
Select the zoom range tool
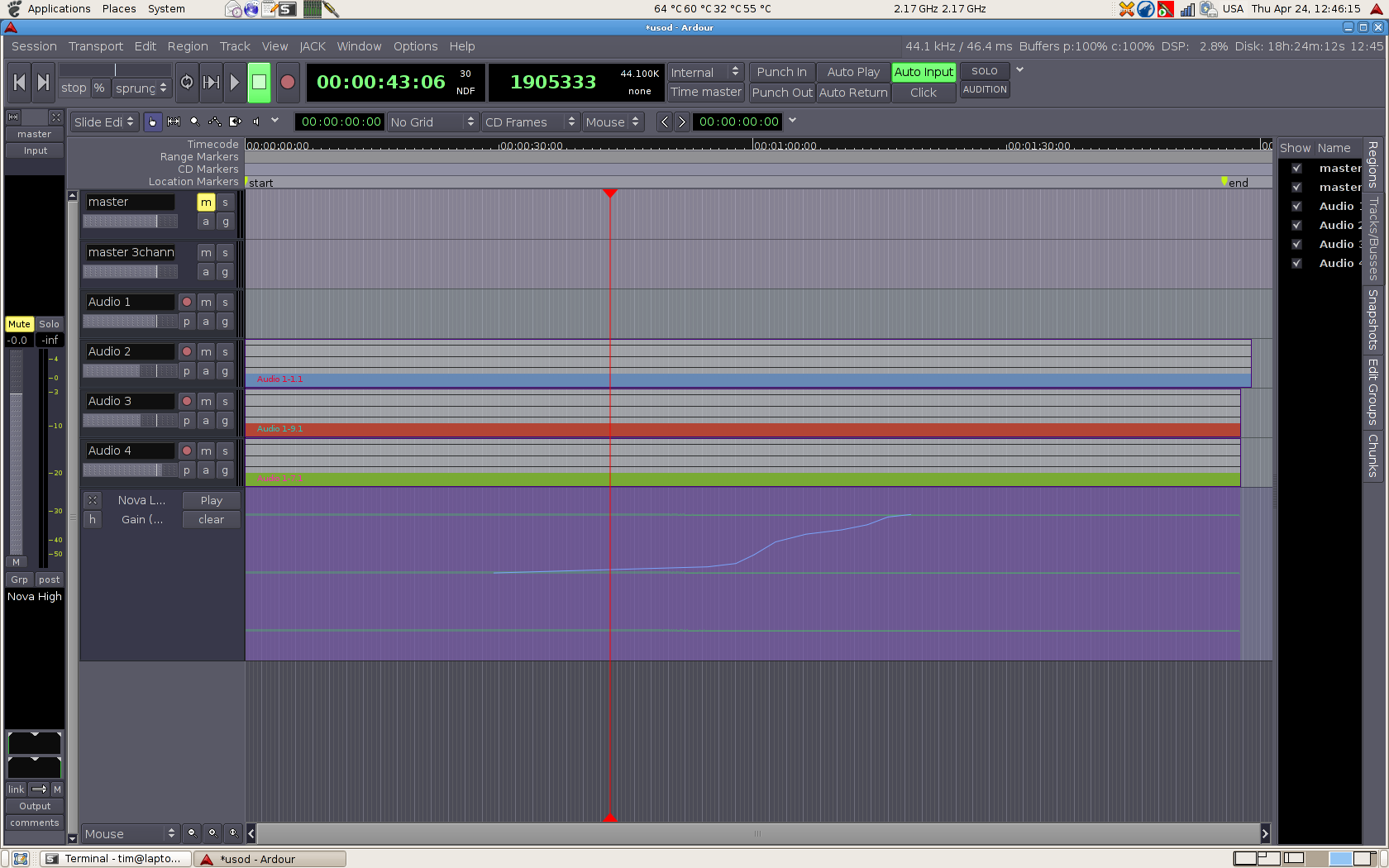(x=194, y=122)
